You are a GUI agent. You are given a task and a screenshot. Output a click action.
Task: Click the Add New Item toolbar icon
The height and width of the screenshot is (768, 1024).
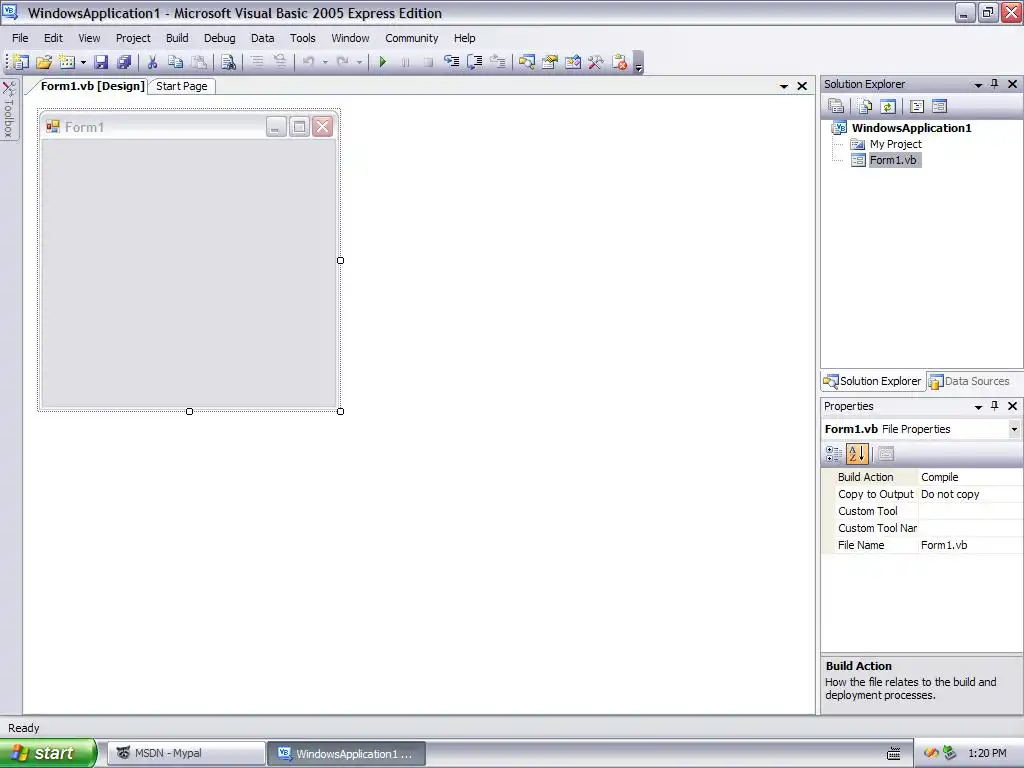pos(67,62)
